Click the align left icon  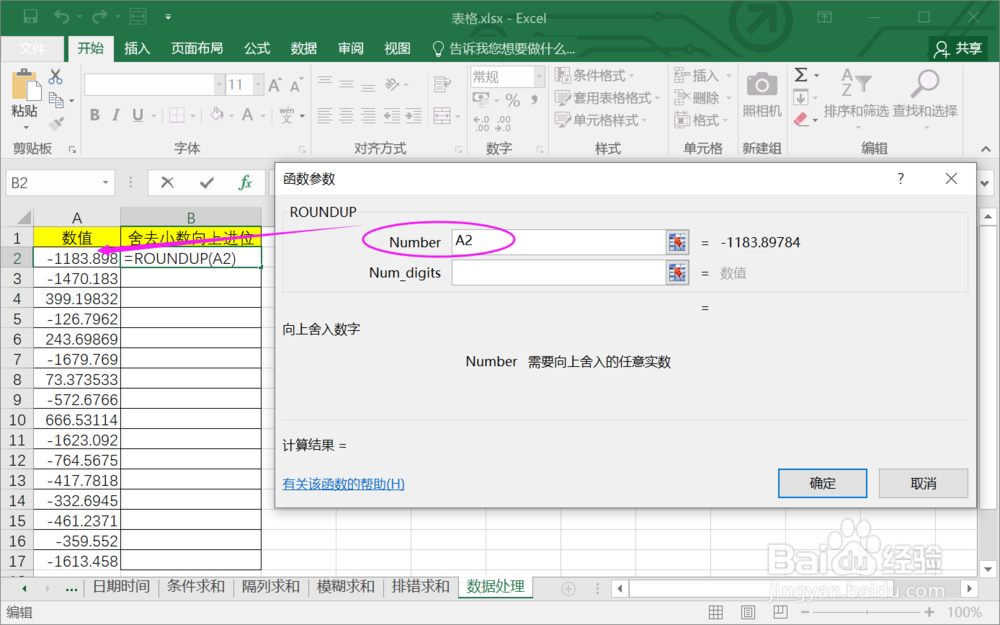point(325,115)
